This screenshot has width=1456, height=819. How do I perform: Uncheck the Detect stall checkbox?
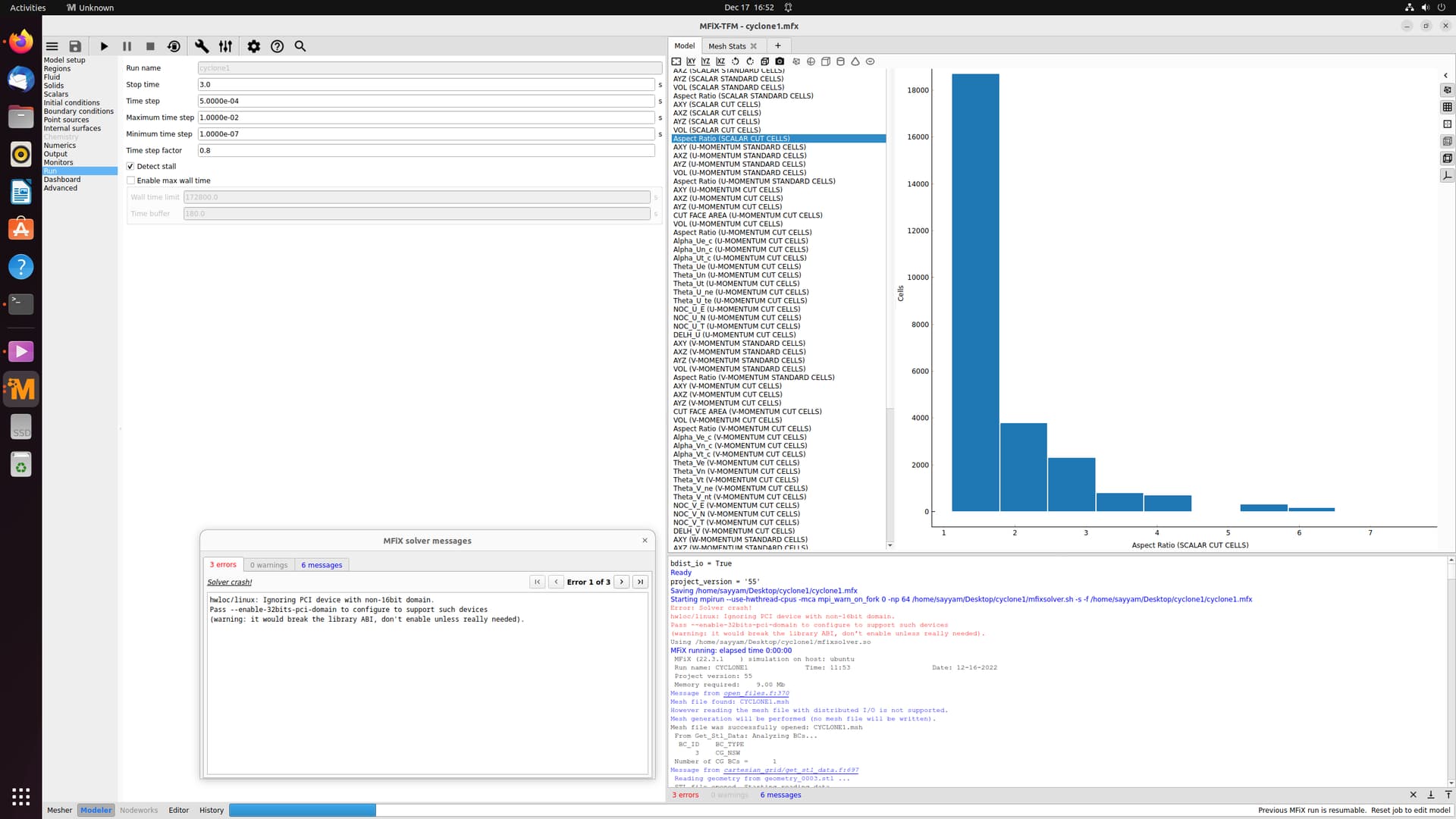[x=130, y=166]
